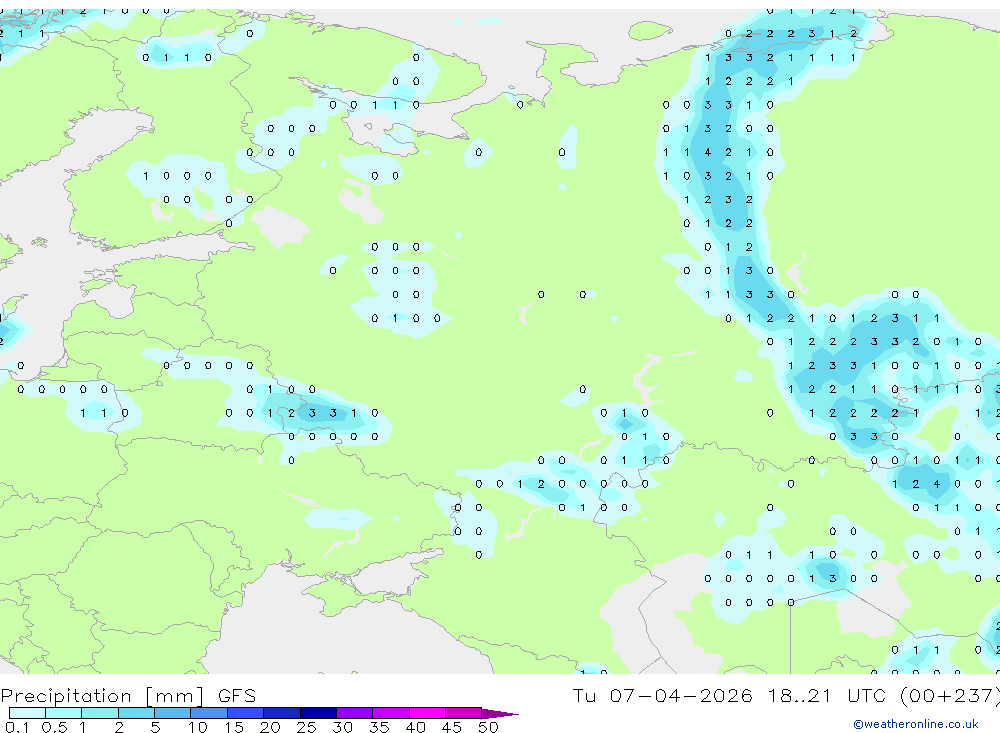The width and height of the screenshot is (1000, 733).
Task: Click the '0.1' legend scale label
Action: [x=17, y=727]
